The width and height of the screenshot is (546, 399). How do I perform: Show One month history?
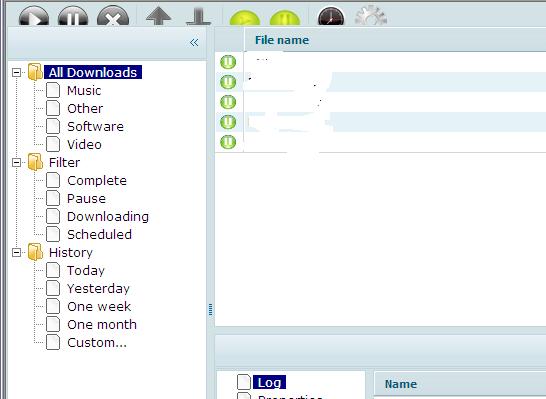click(x=102, y=324)
